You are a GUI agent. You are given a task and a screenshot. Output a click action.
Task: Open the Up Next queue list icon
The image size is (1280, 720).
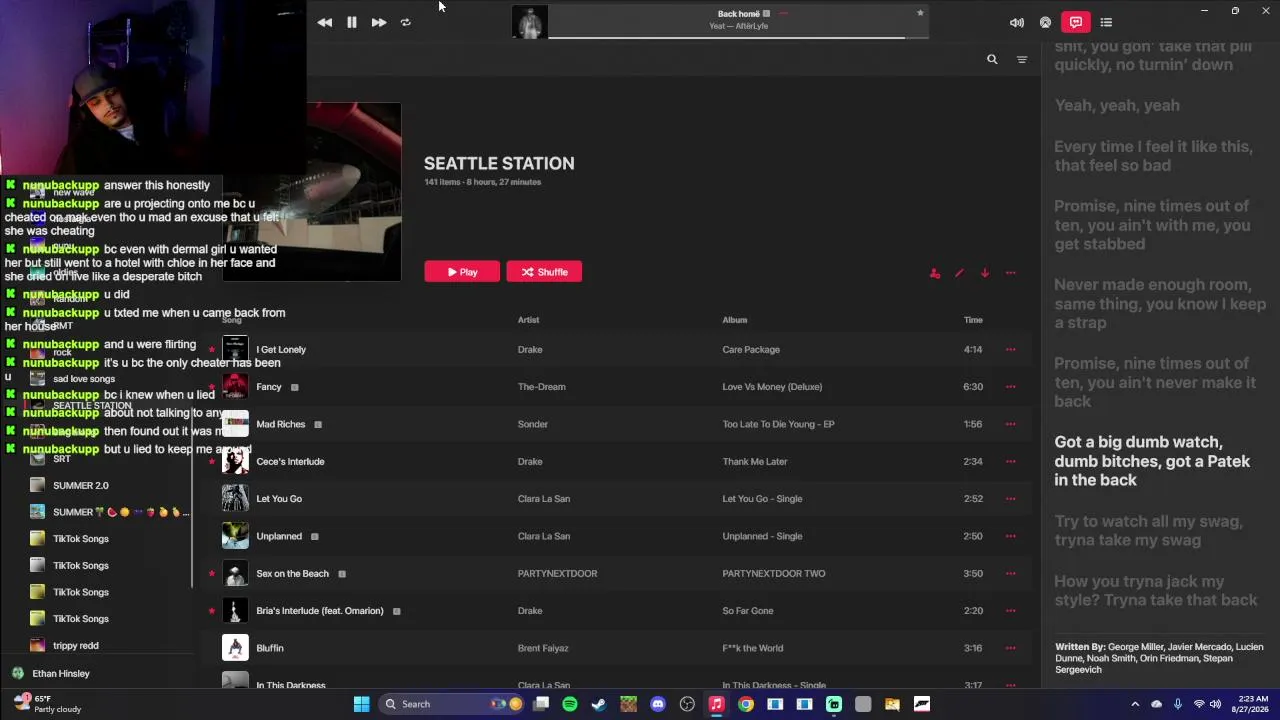point(1106,22)
